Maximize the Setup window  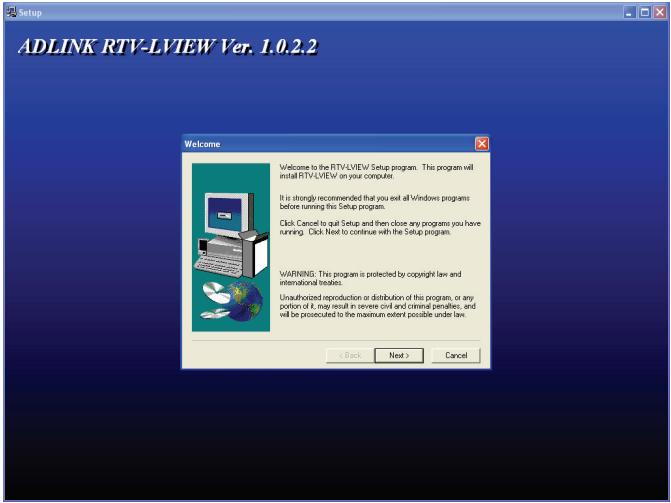(644, 12)
